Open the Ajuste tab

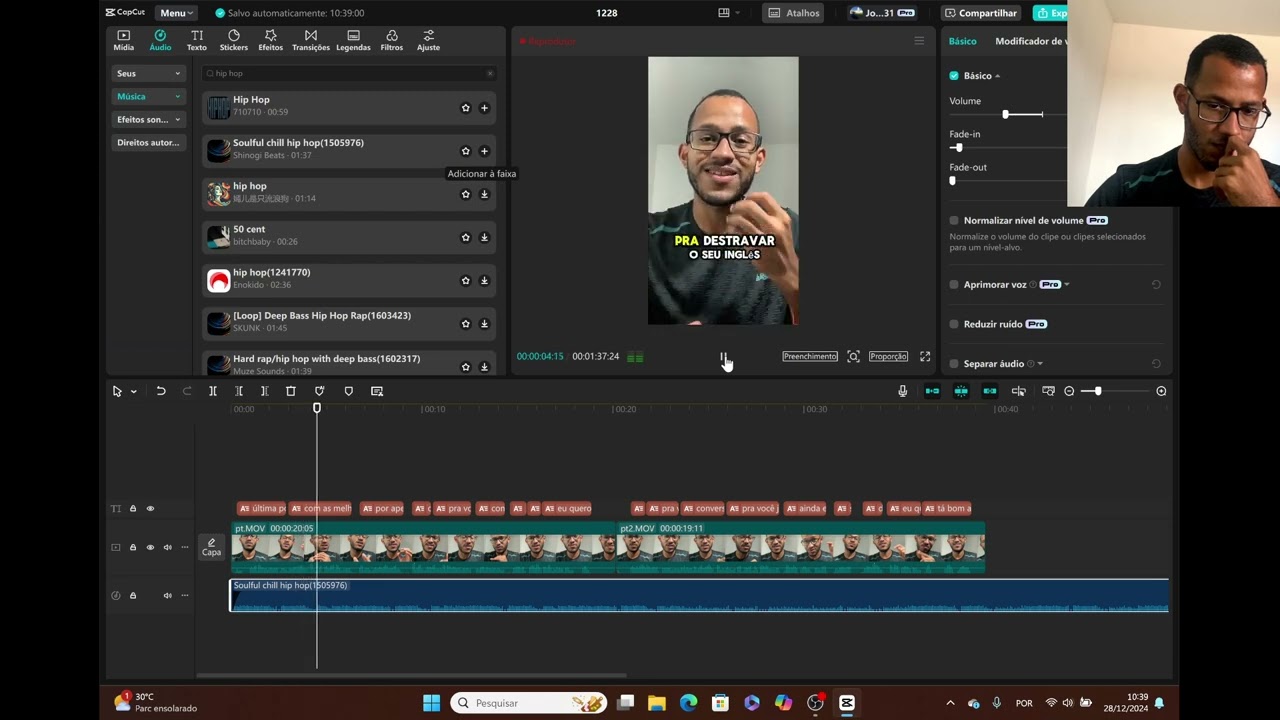click(x=428, y=40)
